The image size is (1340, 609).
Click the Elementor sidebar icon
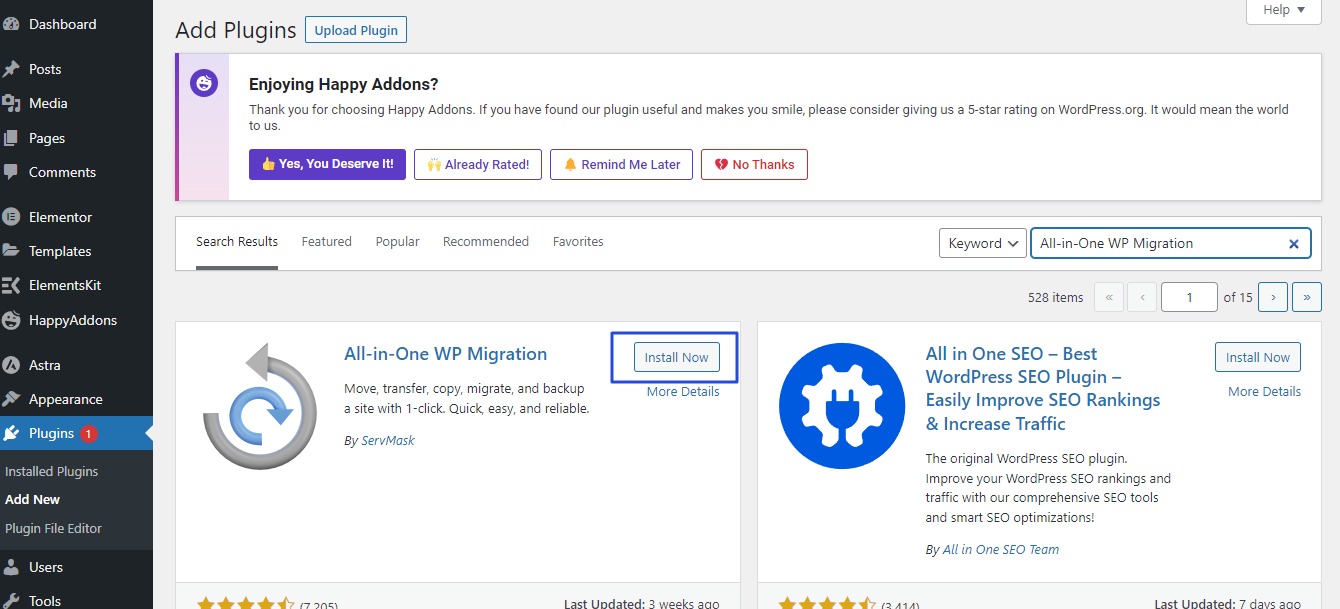pyautogui.click(x=11, y=217)
